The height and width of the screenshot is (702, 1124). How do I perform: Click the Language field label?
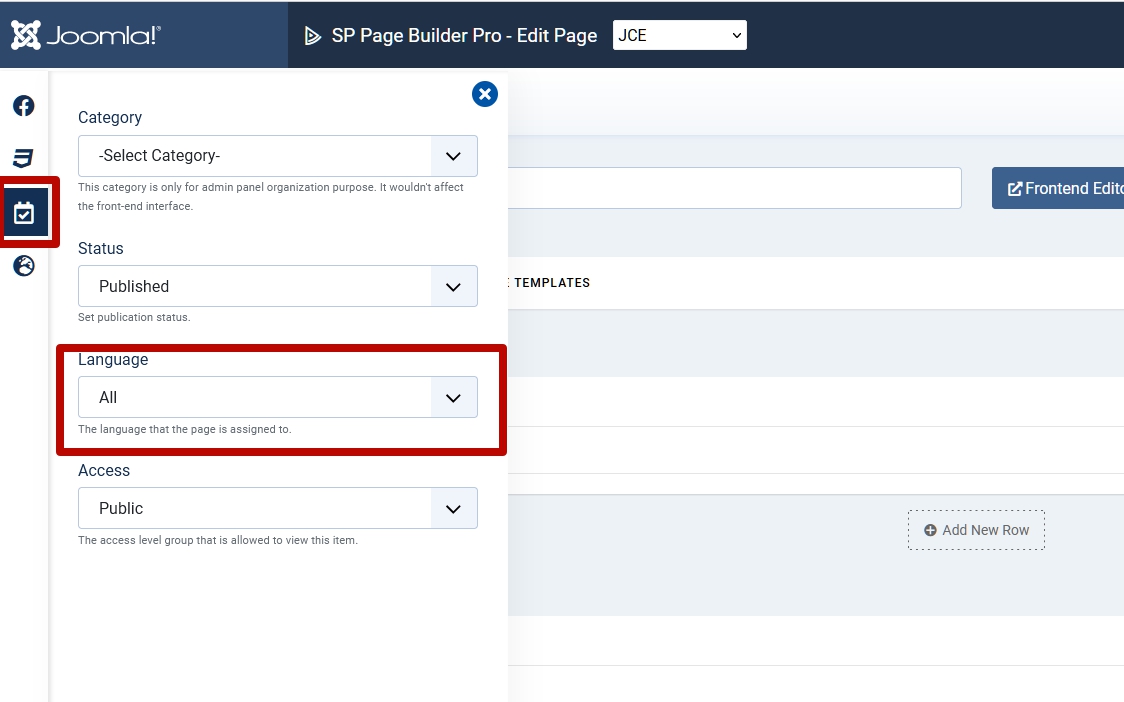[113, 359]
